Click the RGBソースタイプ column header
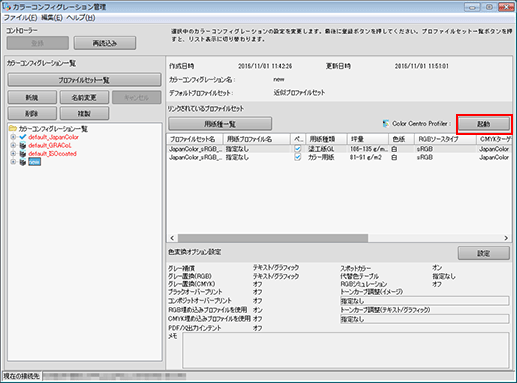The height and width of the screenshot is (383, 517). (x=445, y=139)
